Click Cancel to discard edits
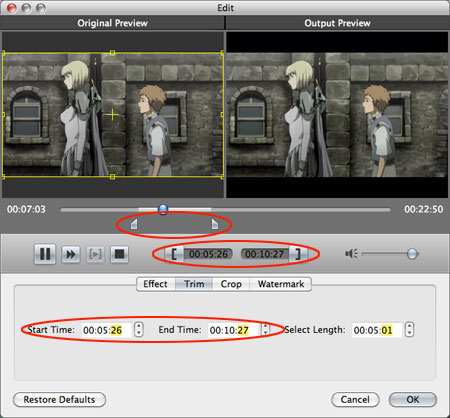Viewport: 450px width, 418px height. (x=355, y=399)
